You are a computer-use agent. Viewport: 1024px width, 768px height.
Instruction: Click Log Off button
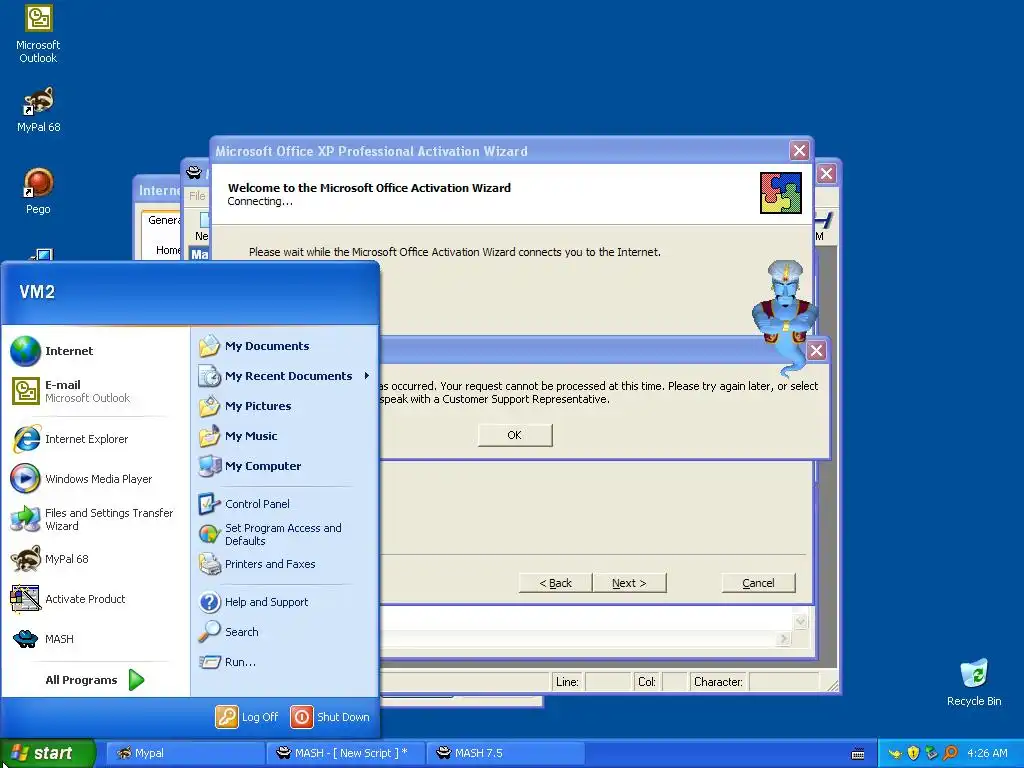pos(247,717)
